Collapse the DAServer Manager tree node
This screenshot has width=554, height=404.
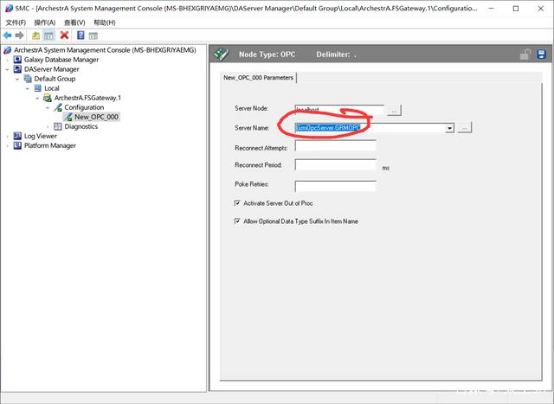pos(7,69)
